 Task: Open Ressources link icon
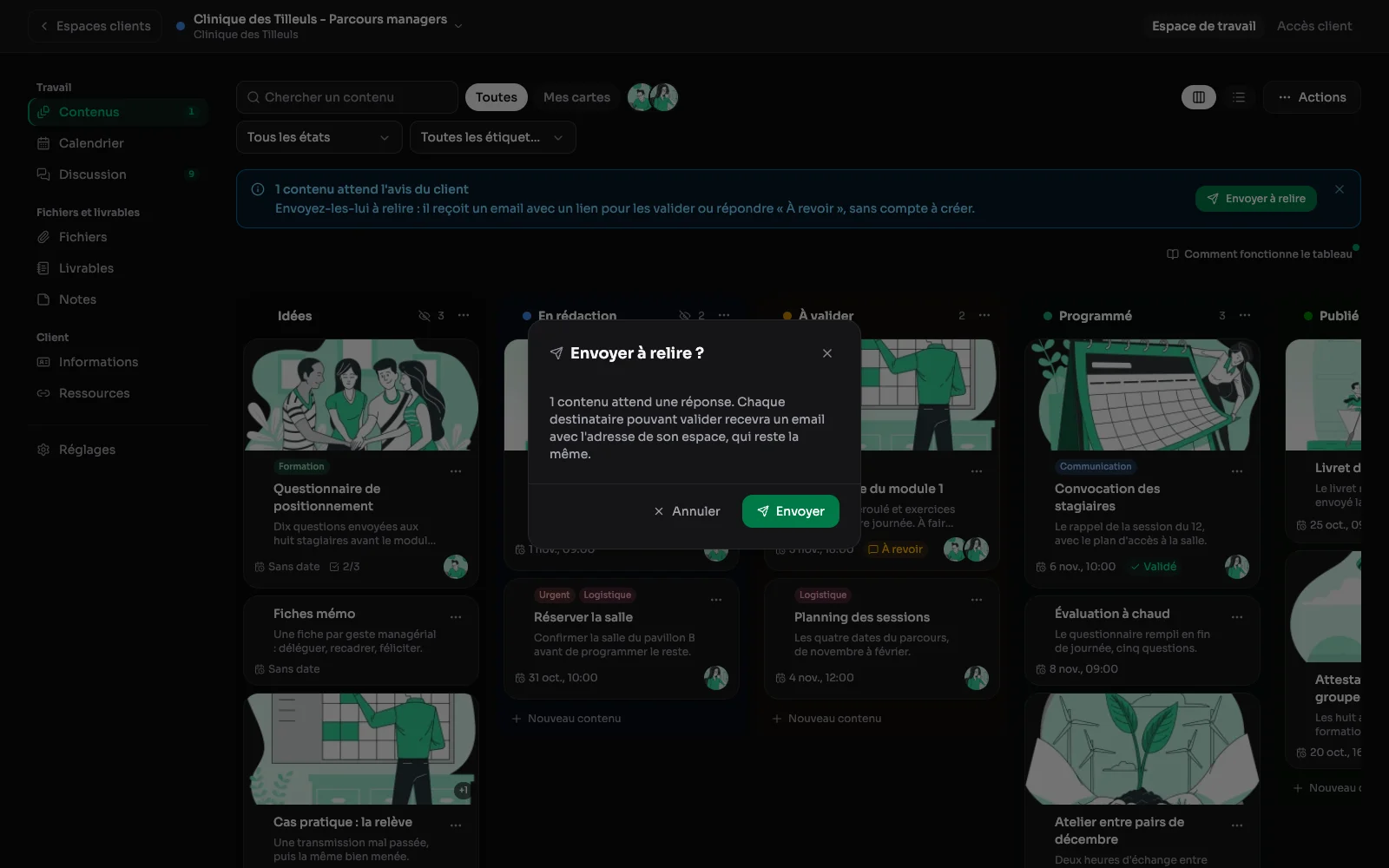43,393
